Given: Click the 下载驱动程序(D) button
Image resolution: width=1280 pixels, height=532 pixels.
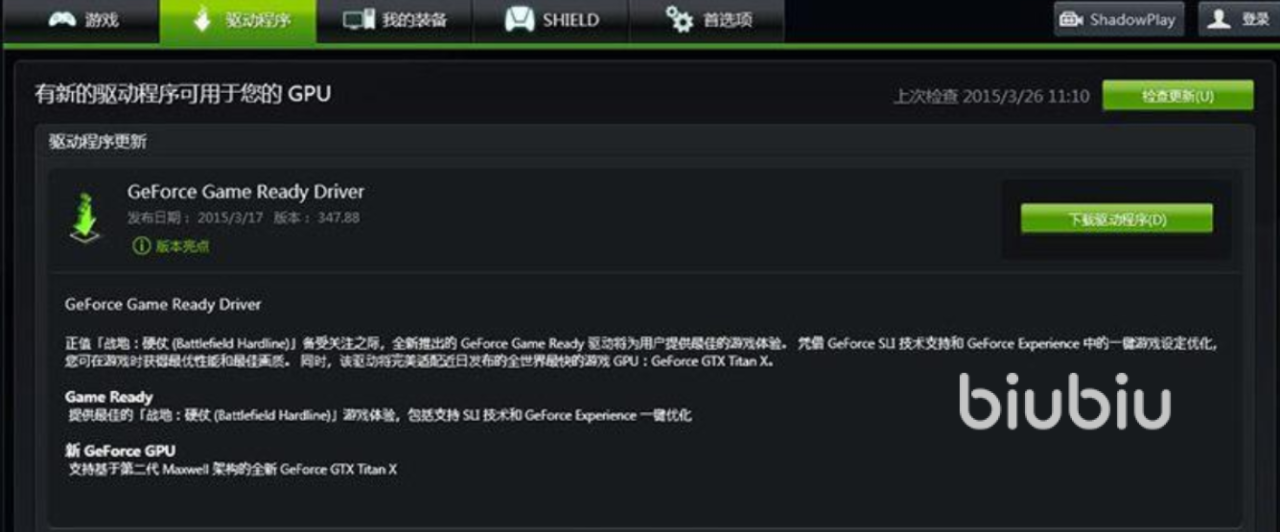Looking at the screenshot, I should point(1116,219).
